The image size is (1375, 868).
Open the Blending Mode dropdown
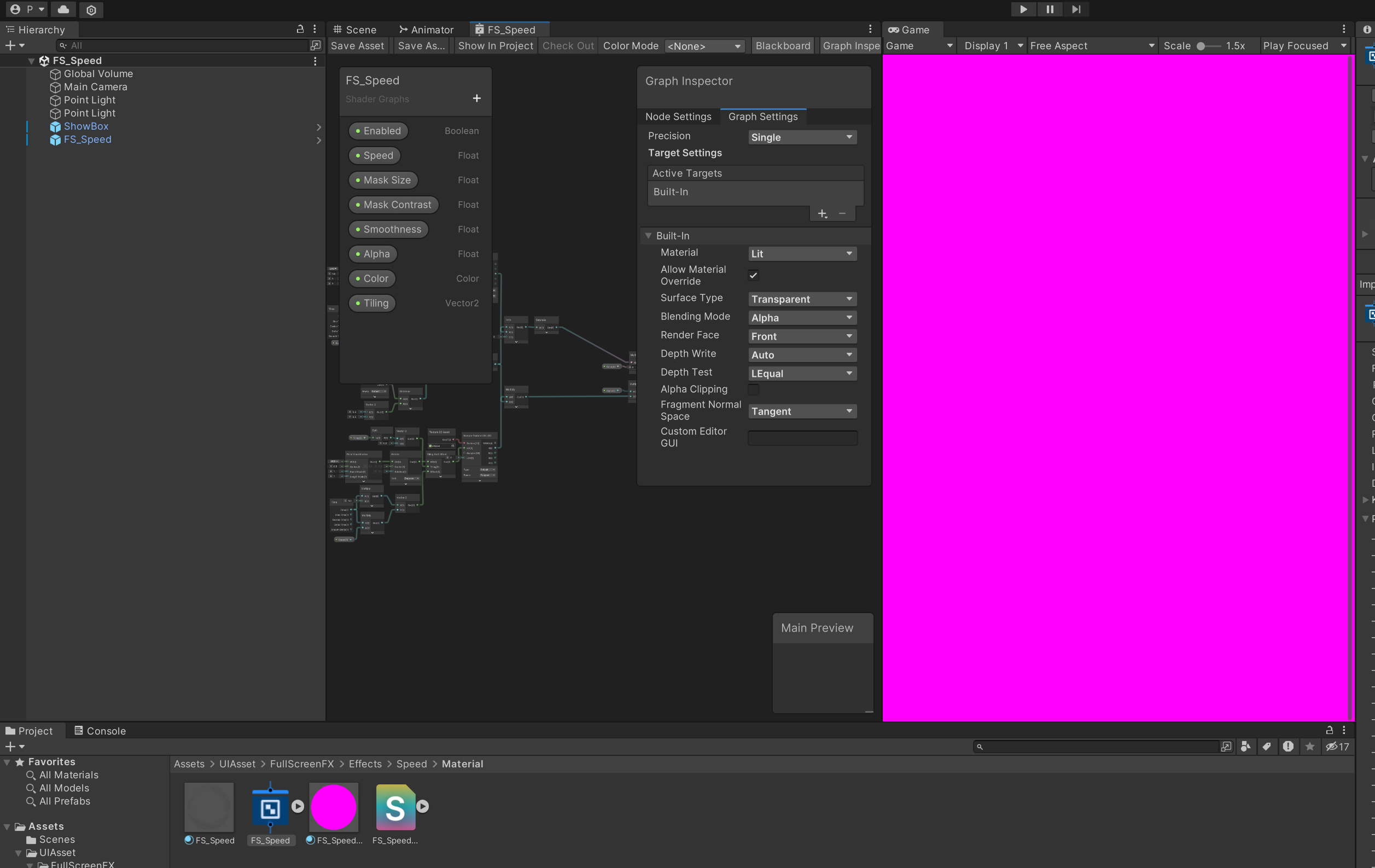point(802,318)
